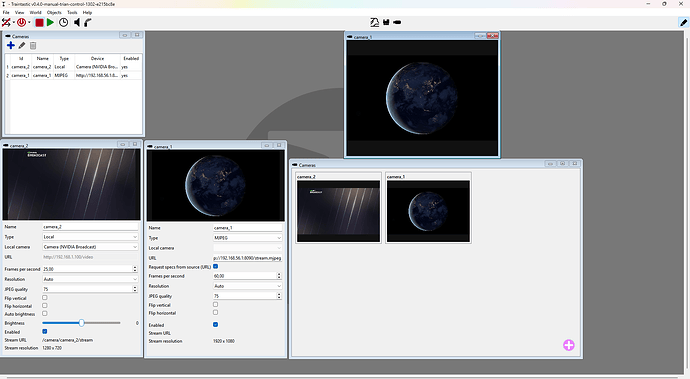The width and height of the screenshot is (690, 379).
Task: Click the smoke toggle icon beside the speaker
Action: pos(88,22)
